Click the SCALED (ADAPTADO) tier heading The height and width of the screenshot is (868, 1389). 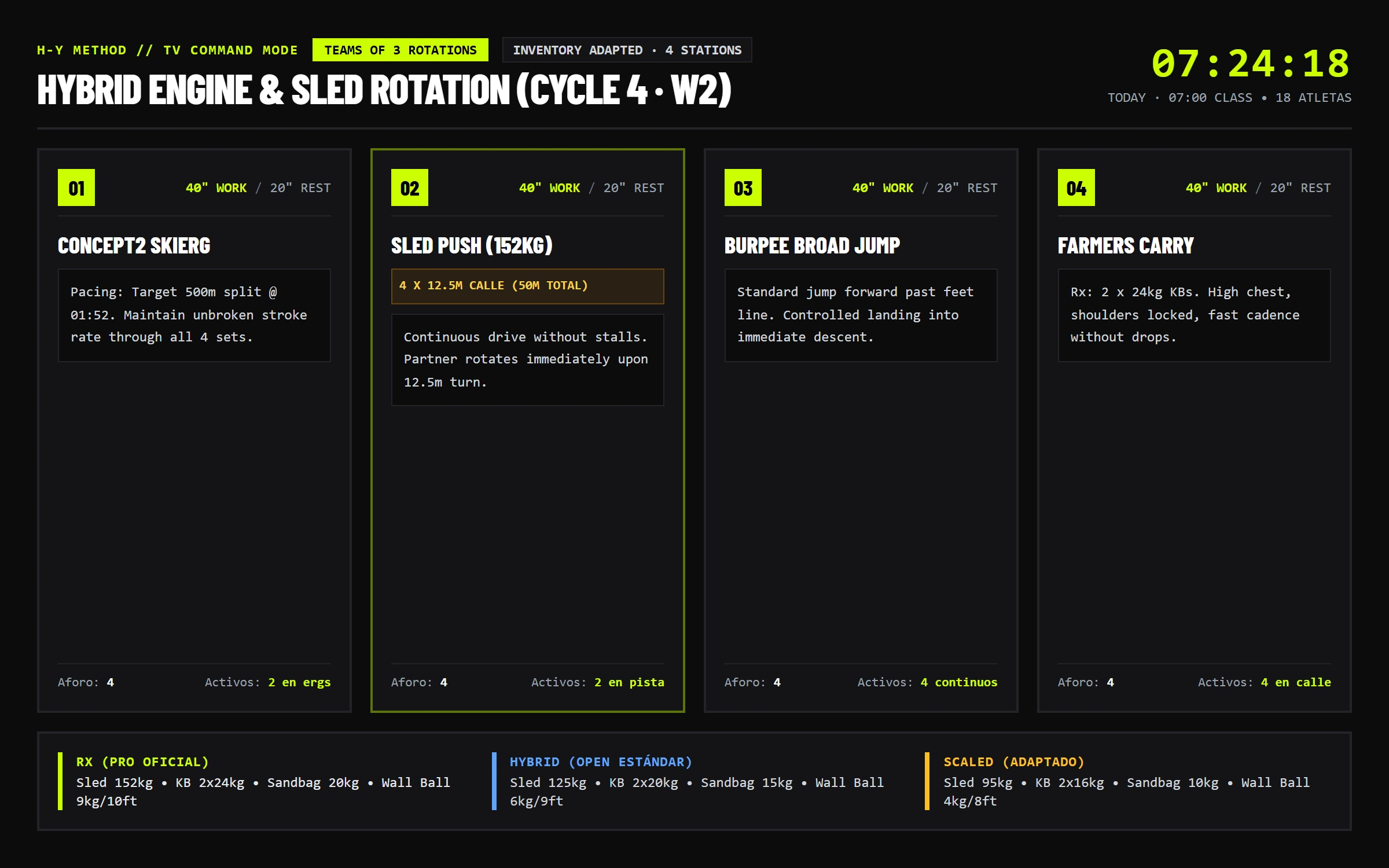pyautogui.click(x=1014, y=762)
